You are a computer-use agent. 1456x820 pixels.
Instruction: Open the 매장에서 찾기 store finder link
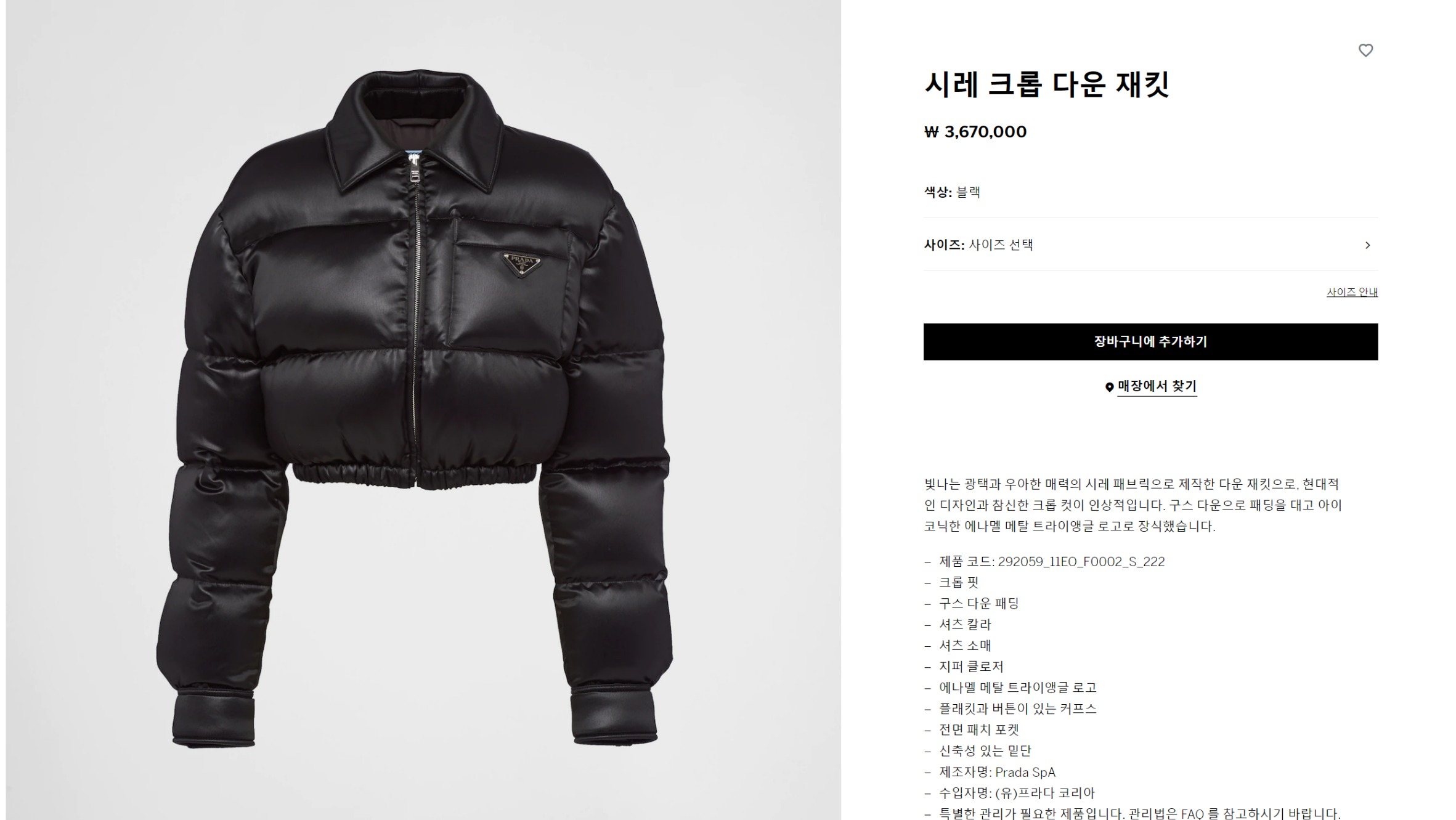(1157, 386)
